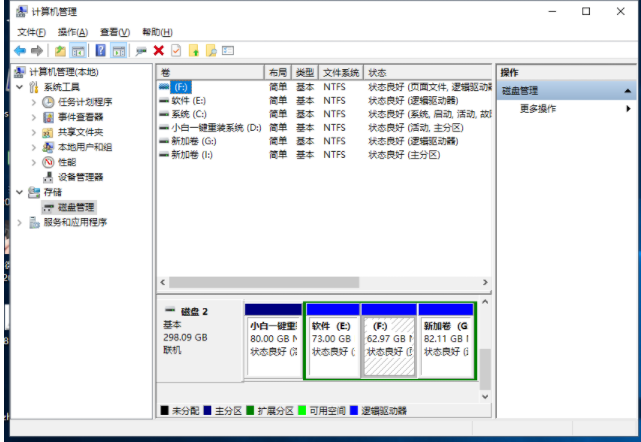The width and height of the screenshot is (641, 442).
Task: Select 事件查看器 icon in tree
Action: tap(48, 117)
